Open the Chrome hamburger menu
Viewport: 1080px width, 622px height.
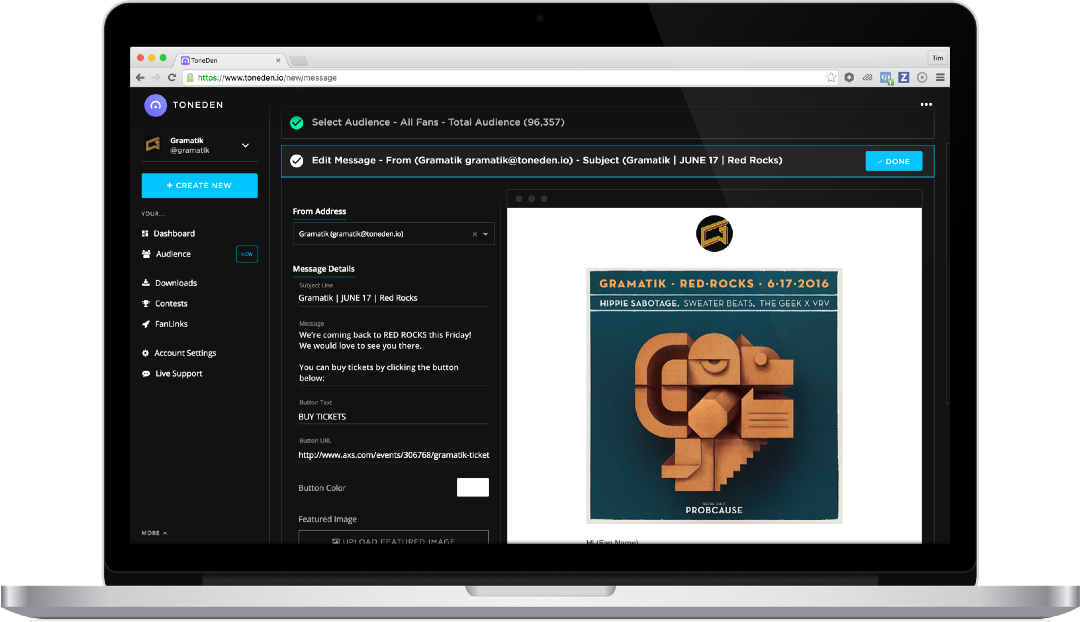click(x=940, y=78)
